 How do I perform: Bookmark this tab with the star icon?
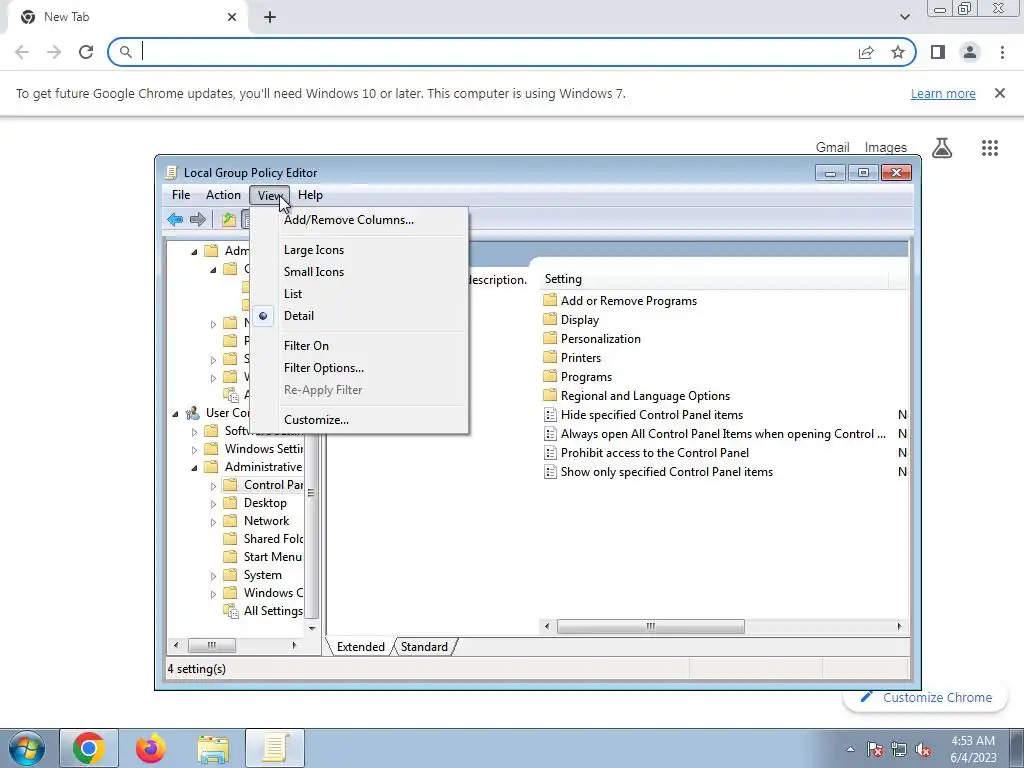pos(898,52)
